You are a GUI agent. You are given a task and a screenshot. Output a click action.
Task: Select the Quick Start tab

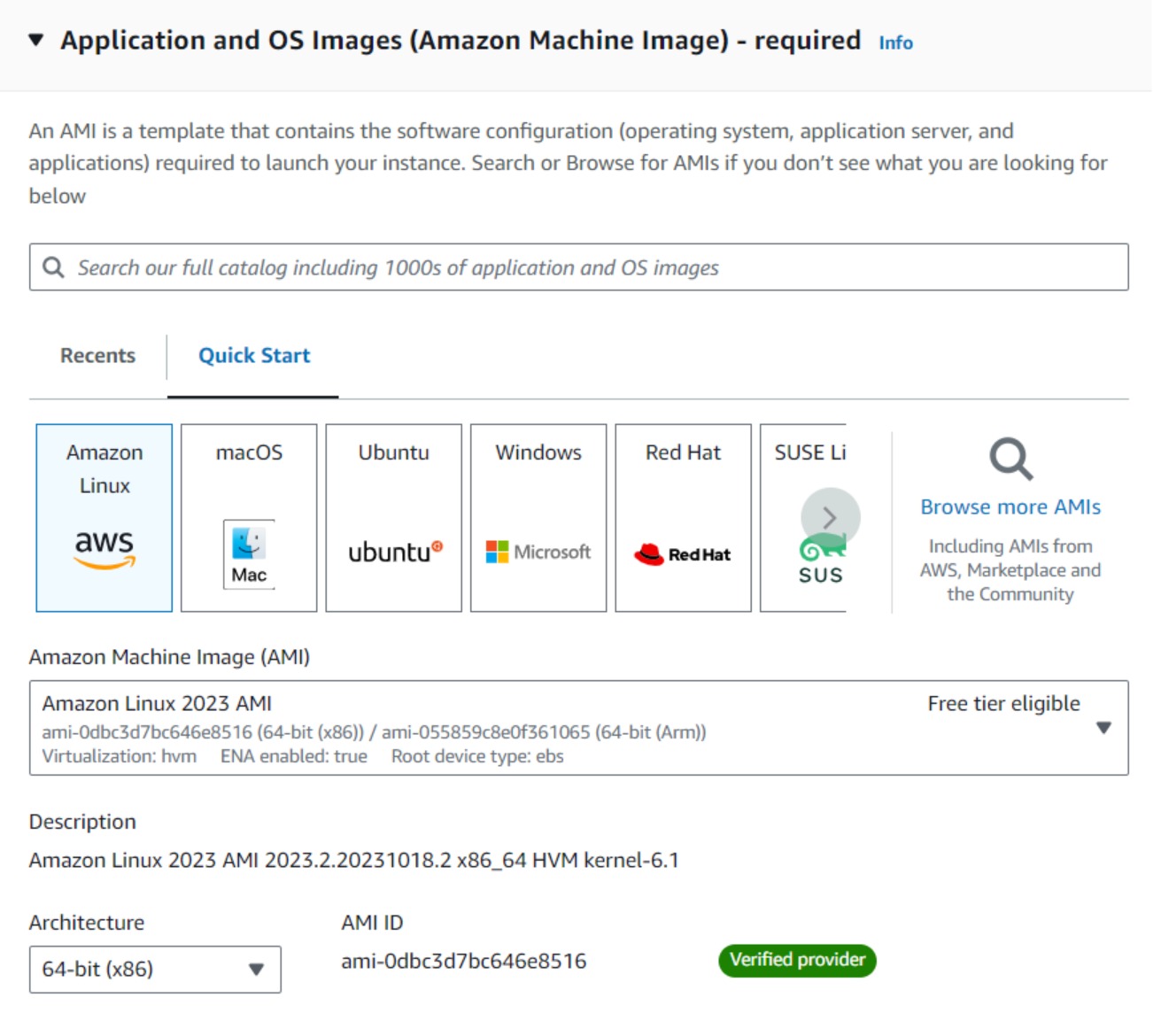(x=254, y=356)
